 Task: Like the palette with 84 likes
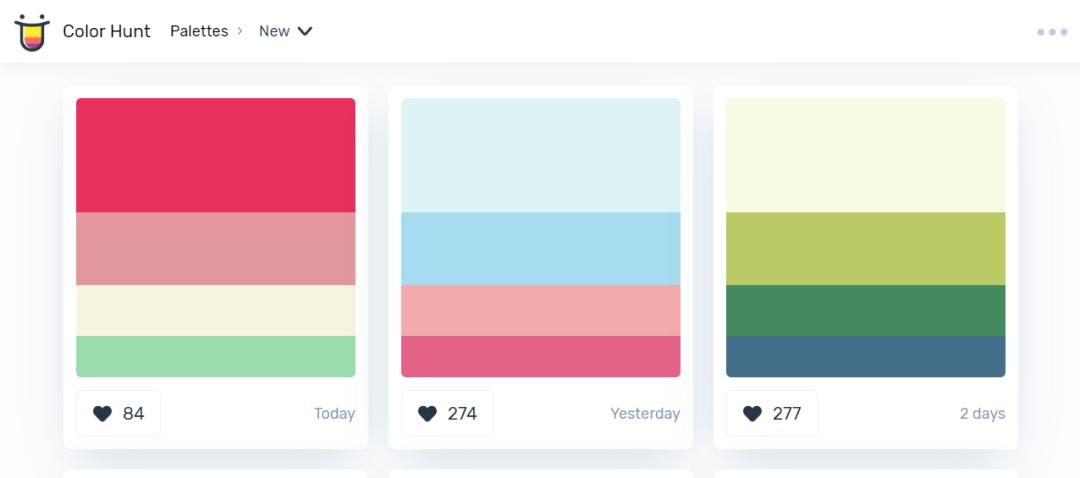point(118,413)
